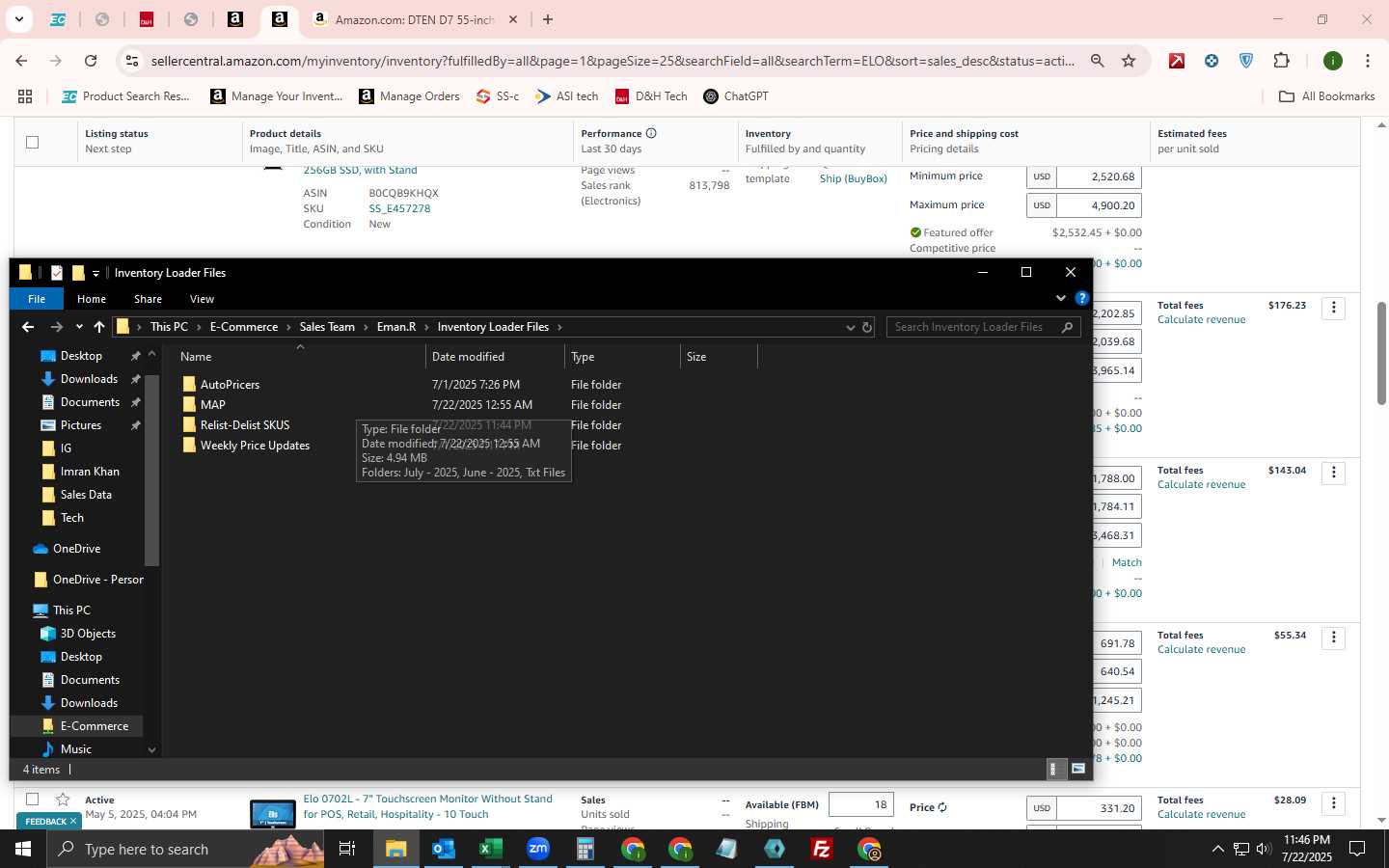1389x868 pixels.
Task: Open Excel from the taskbar
Action: (x=490, y=849)
